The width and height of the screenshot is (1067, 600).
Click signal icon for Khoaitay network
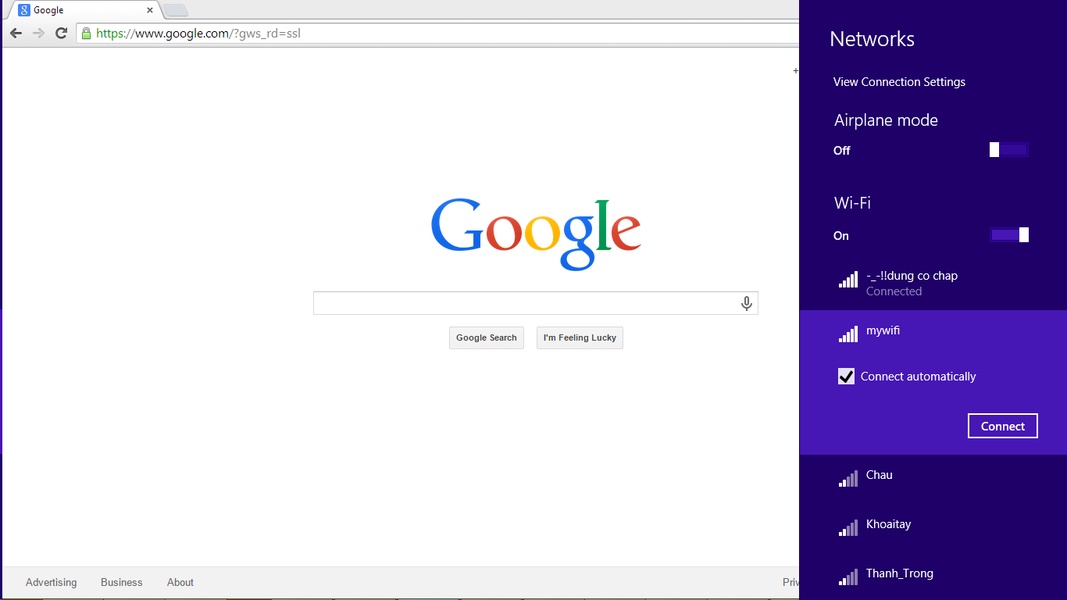coord(848,527)
